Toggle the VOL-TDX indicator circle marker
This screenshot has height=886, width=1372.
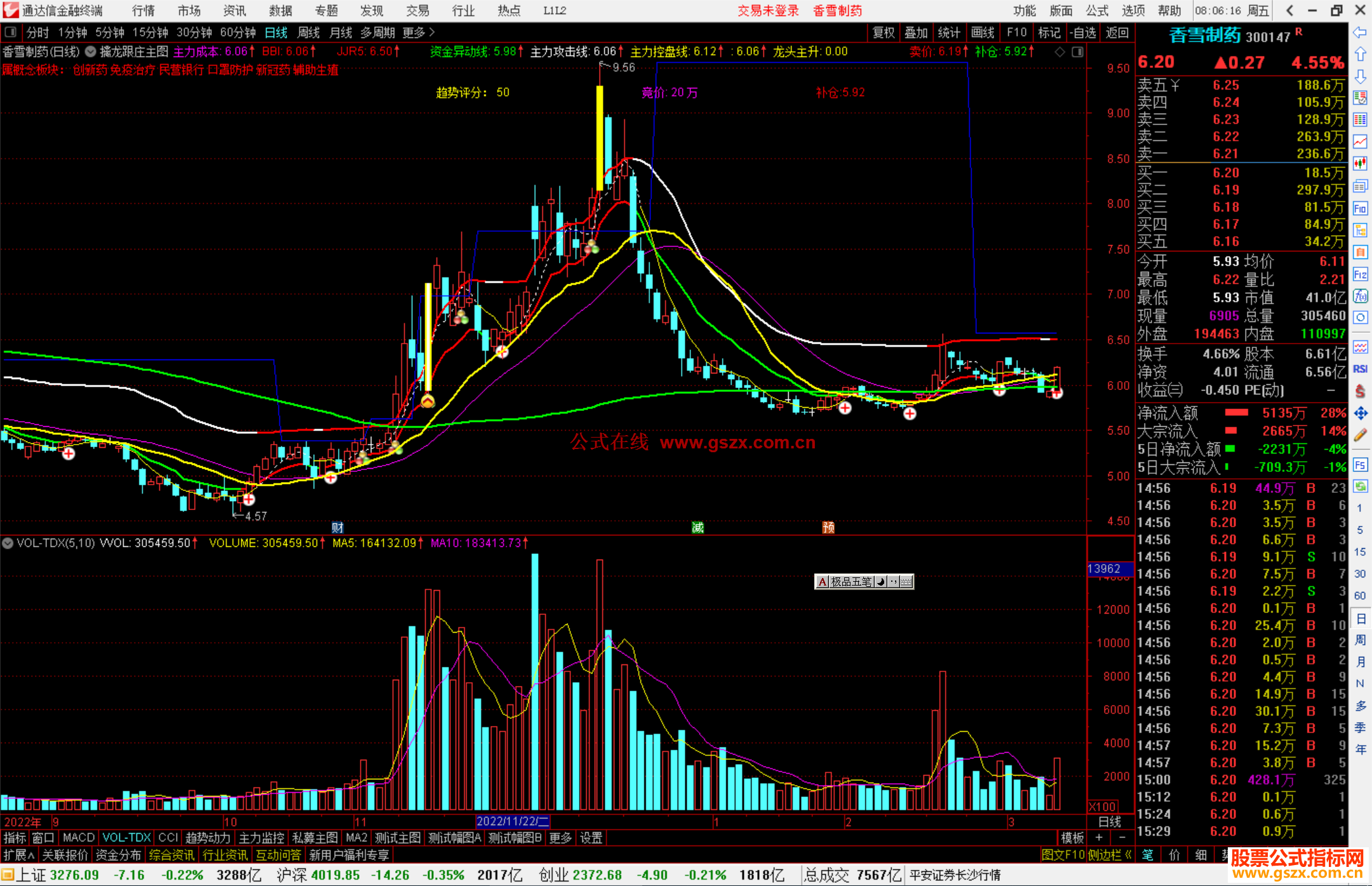(x=8, y=543)
